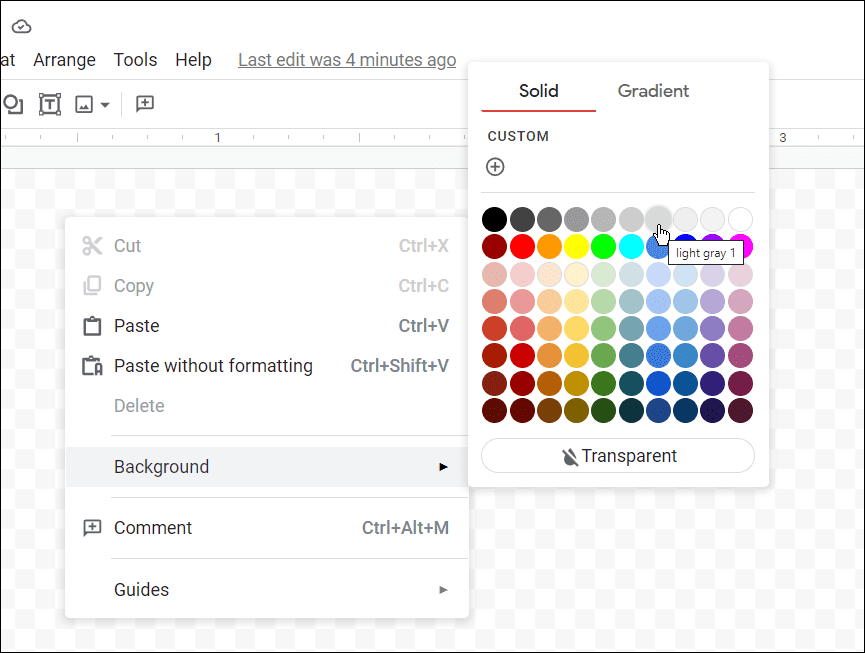Open the 'Last edit was 4 minutes ago' link
This screenshot has height=653, width=865.
[347, 60]
